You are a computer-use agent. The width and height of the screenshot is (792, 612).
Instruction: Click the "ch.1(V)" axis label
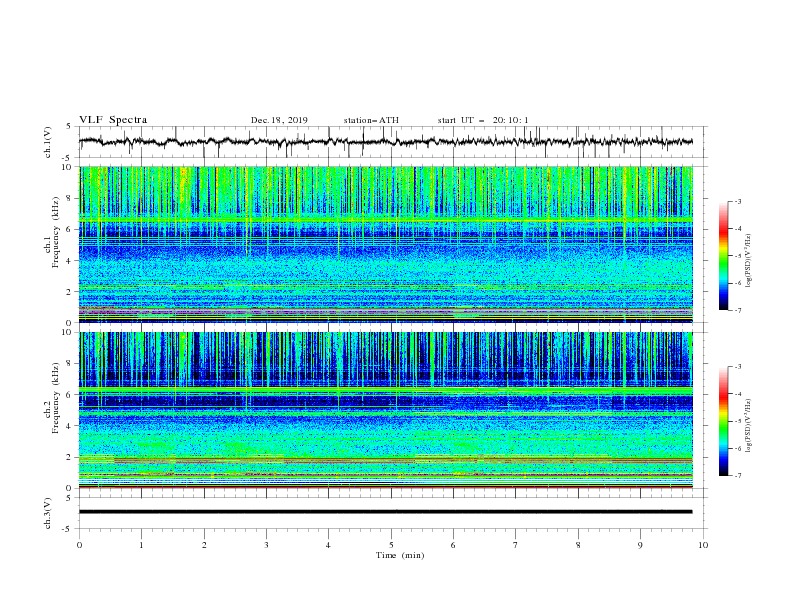point(48,142)
